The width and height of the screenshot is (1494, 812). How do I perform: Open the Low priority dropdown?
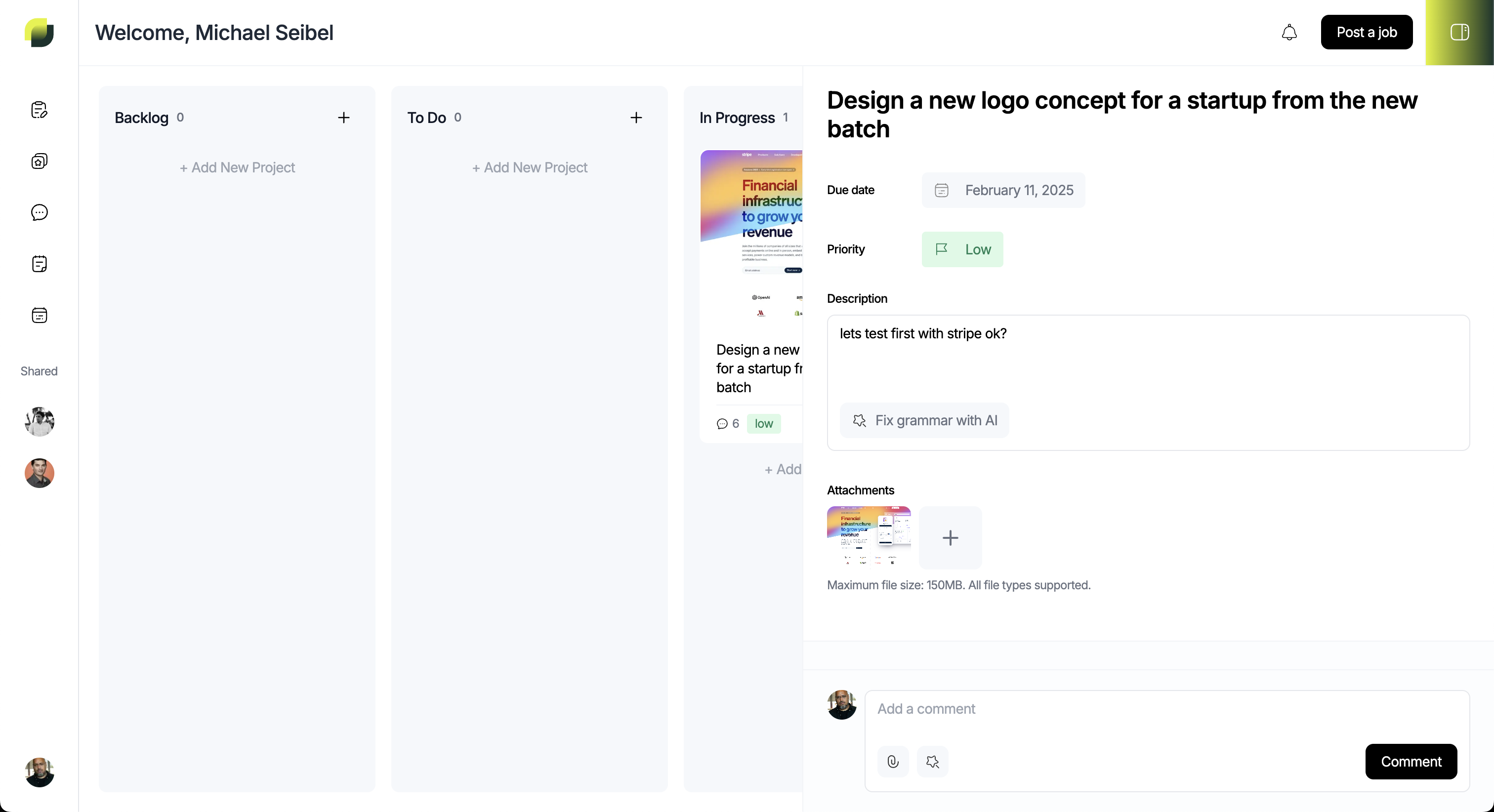[x=962, y=249]
